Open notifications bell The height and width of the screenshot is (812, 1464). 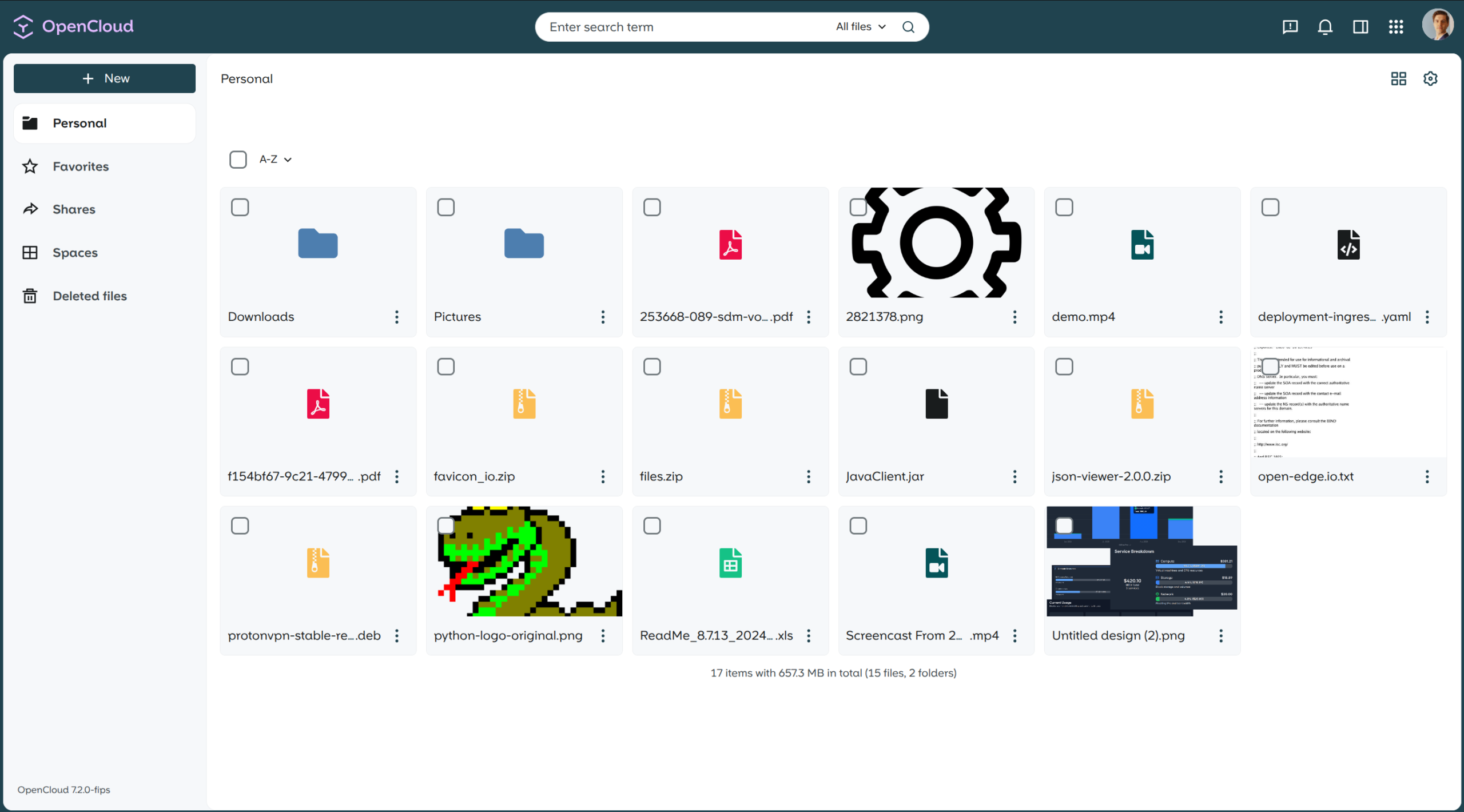click(x=1325, y=27)
